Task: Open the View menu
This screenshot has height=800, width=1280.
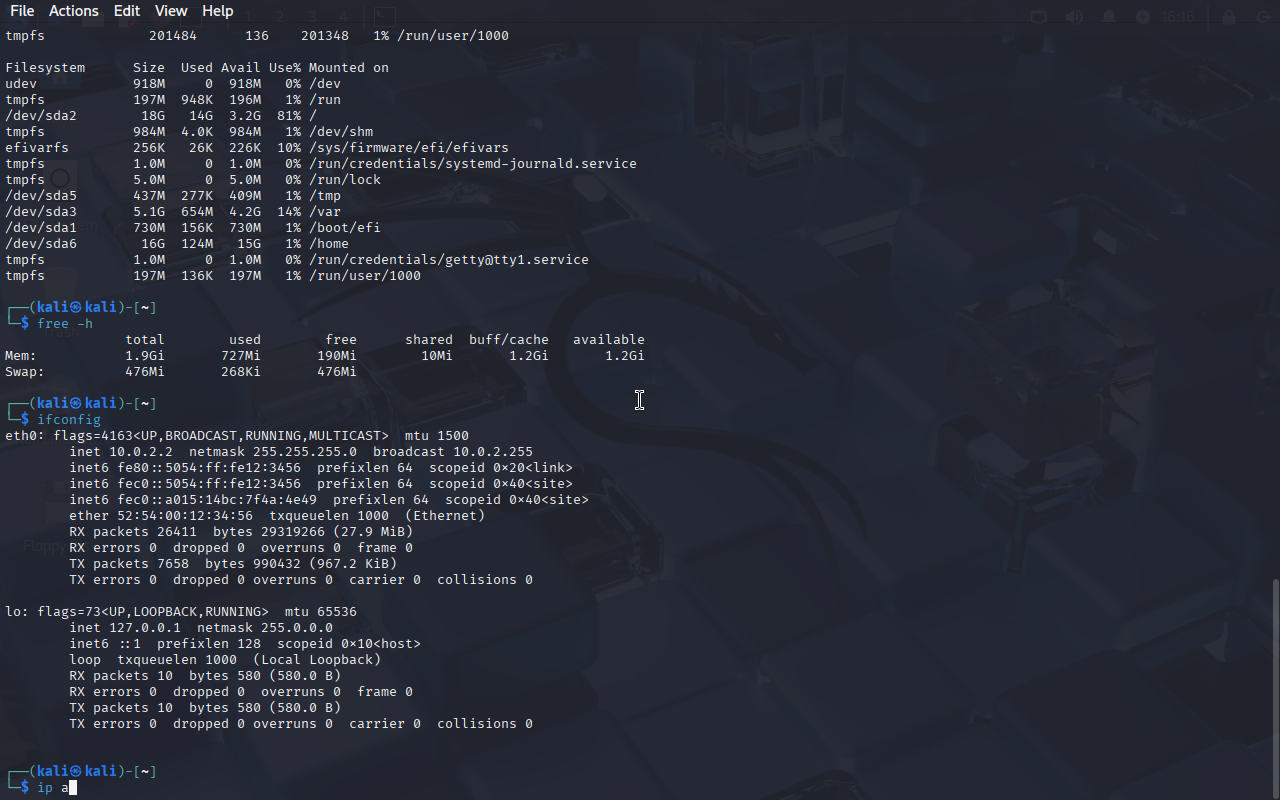Action: pyautogui.click(x=171, y=11)
